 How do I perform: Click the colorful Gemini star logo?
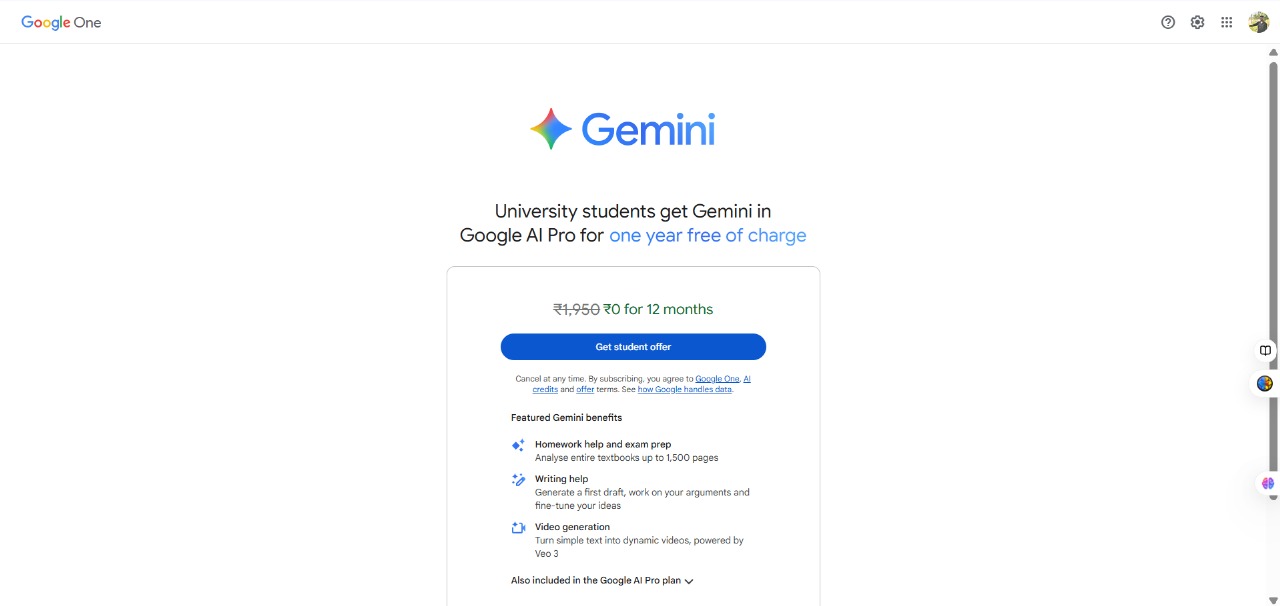click(550, 129)
